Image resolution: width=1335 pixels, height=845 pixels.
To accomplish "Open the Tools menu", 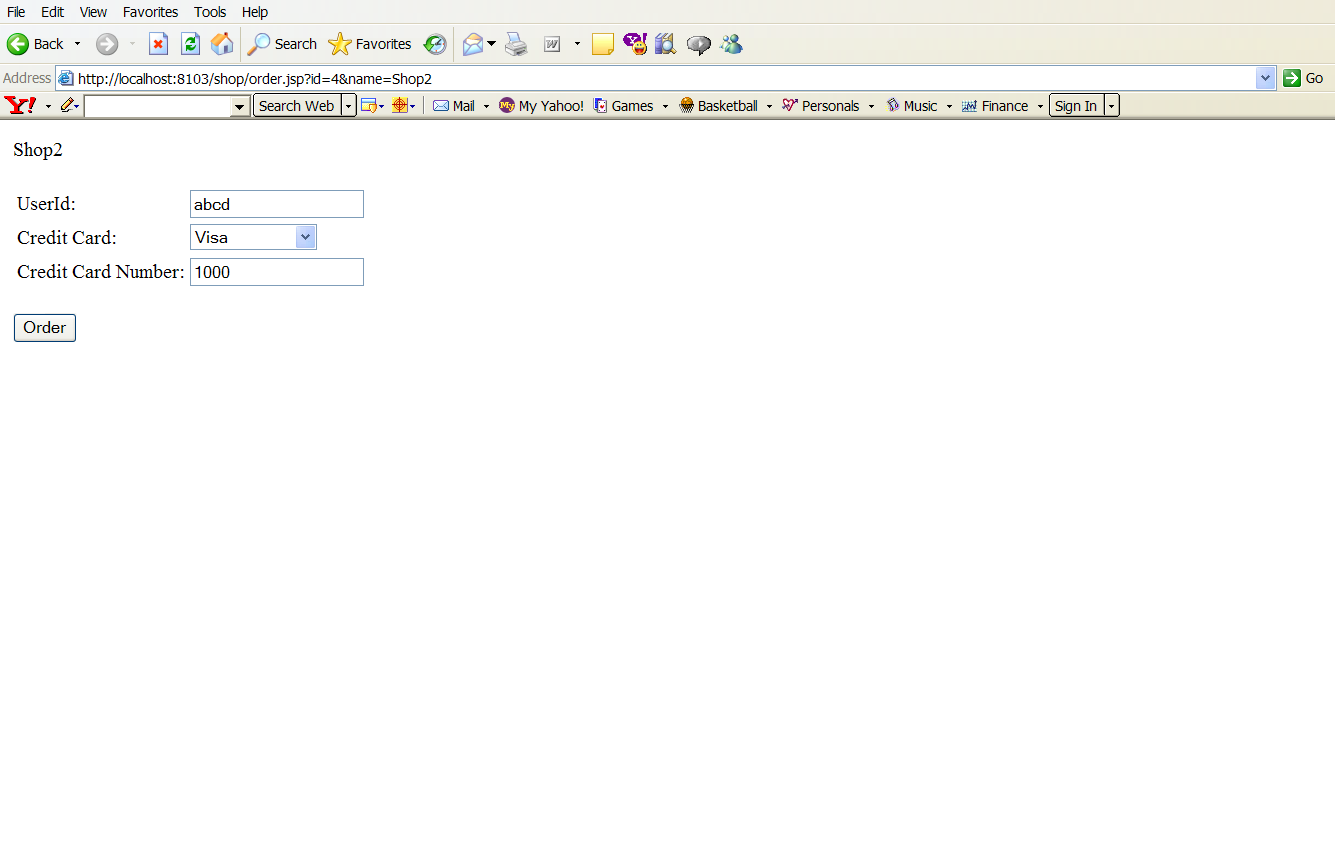I will click(210, 12).
